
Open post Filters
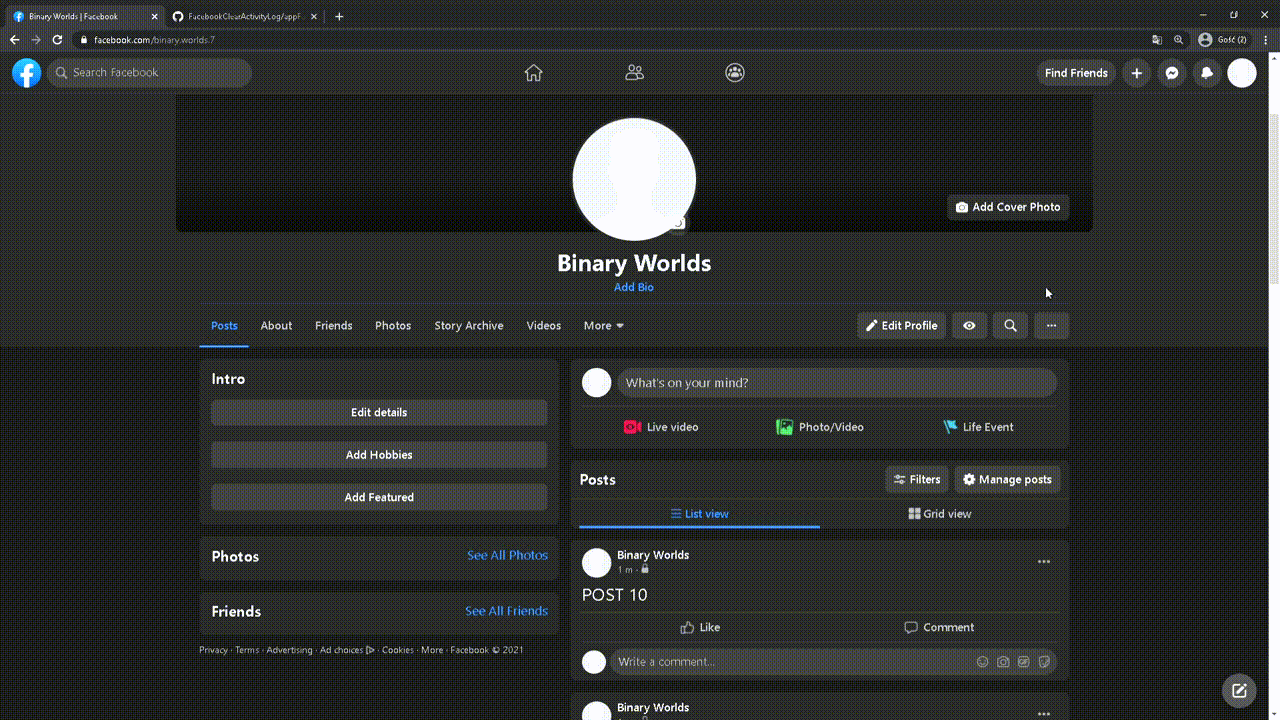[x=917, y=480]
